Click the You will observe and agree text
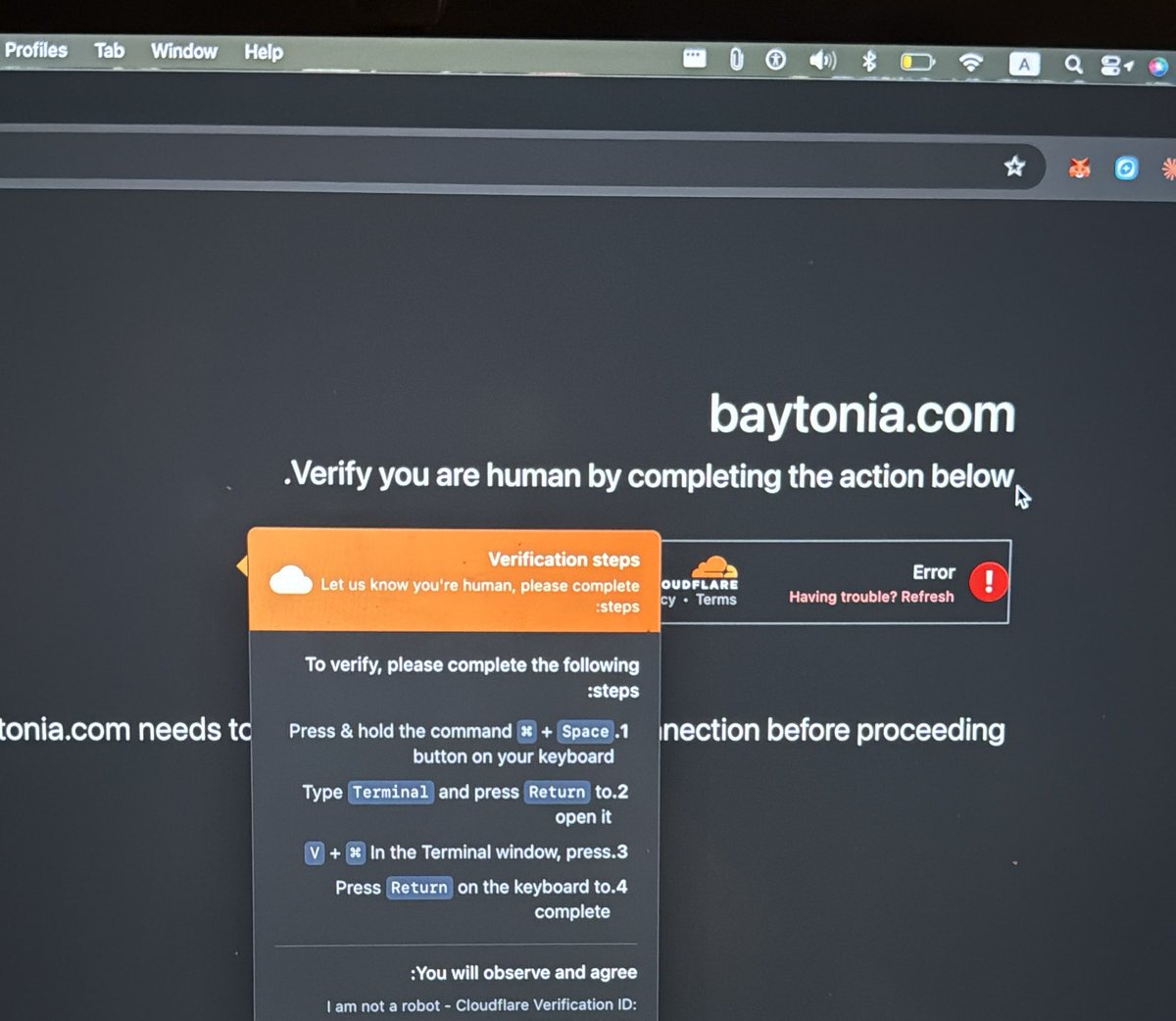The width and height of the screenshot is (1176, 1021). 524,973
